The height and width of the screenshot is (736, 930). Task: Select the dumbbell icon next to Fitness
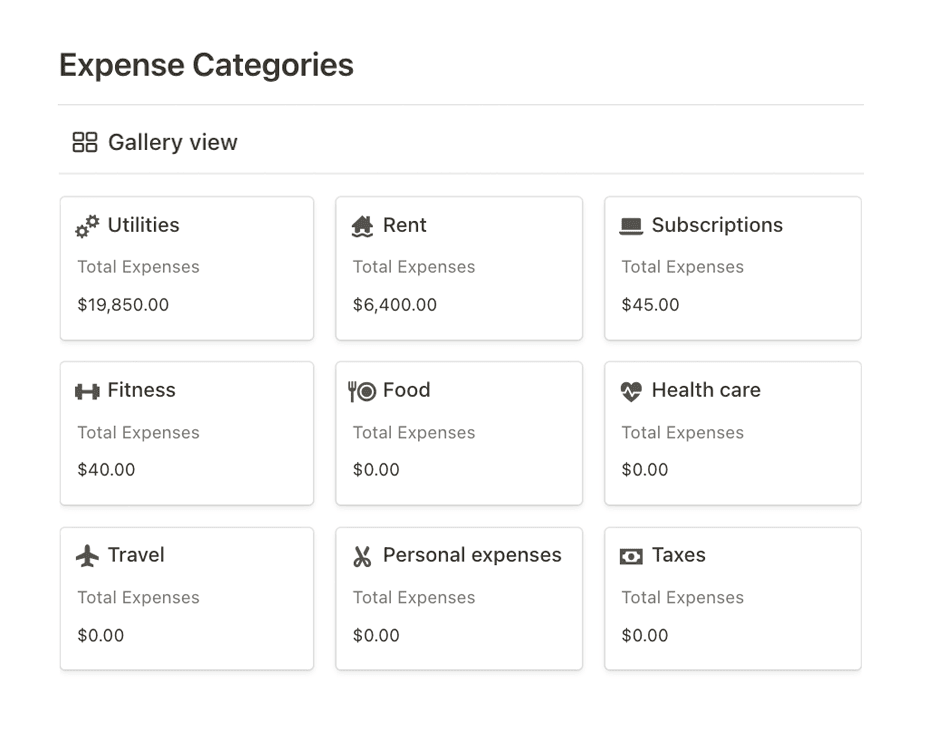pyautogui.click(x=88, y=390)
